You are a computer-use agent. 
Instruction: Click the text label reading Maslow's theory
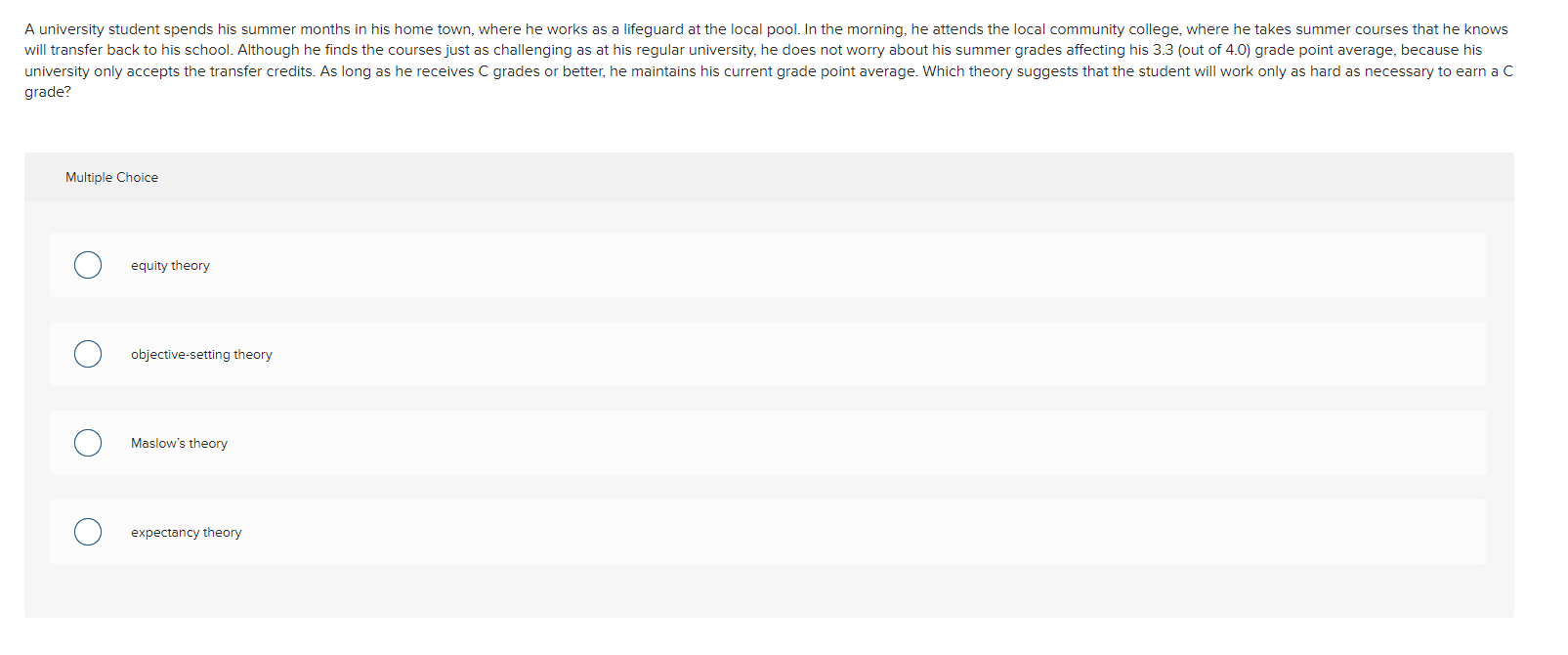click(179, 443)
